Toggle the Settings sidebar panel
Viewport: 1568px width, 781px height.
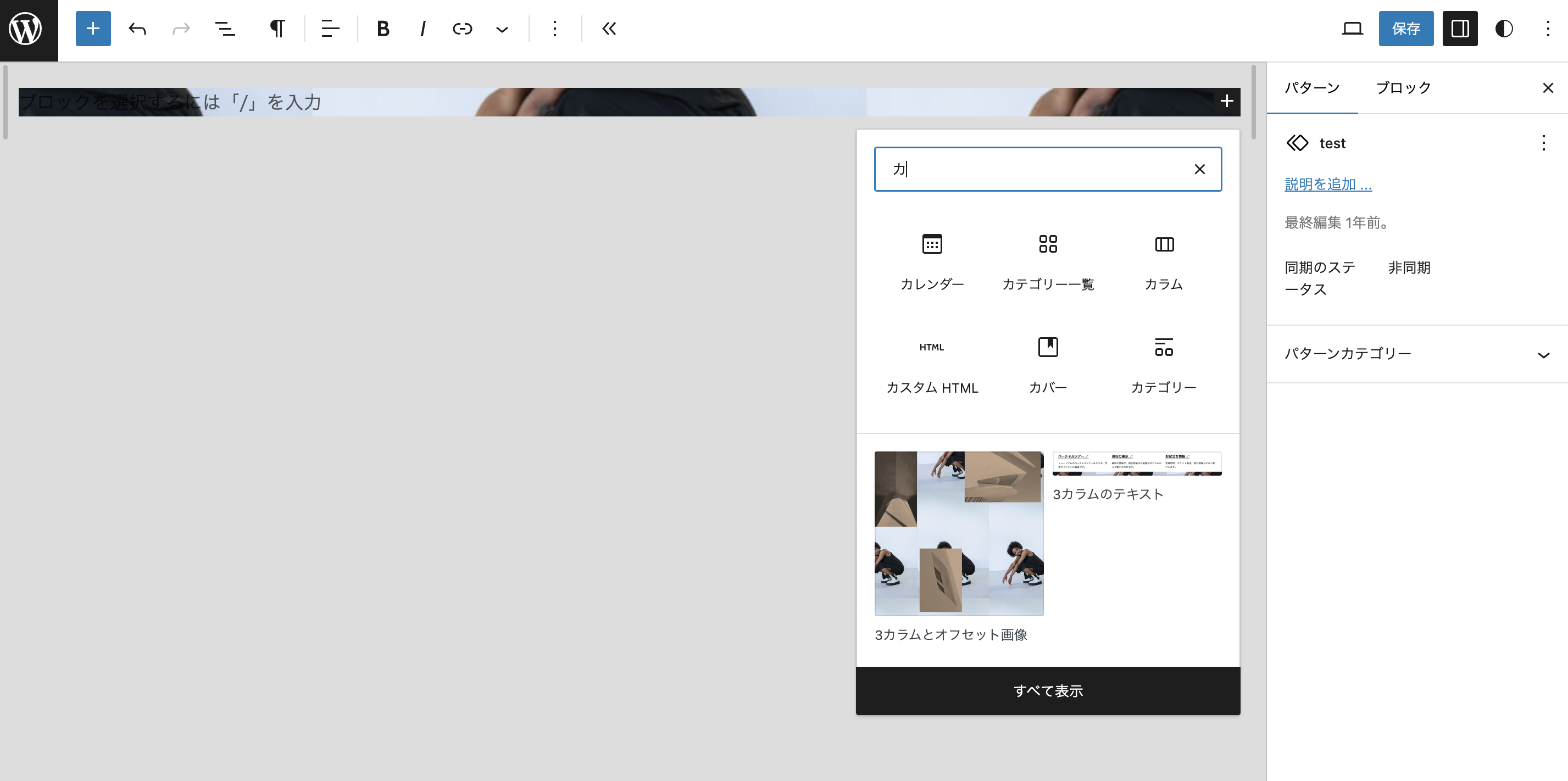(x=1460, y=29)
